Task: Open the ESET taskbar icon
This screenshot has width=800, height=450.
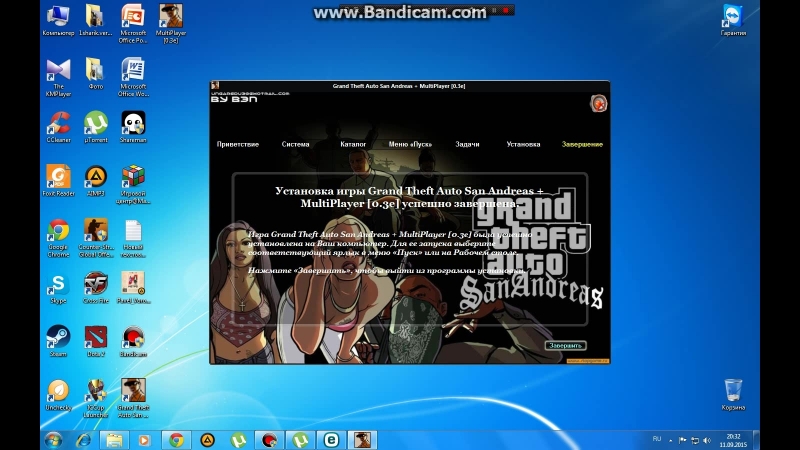Action: tap(332, 440)
